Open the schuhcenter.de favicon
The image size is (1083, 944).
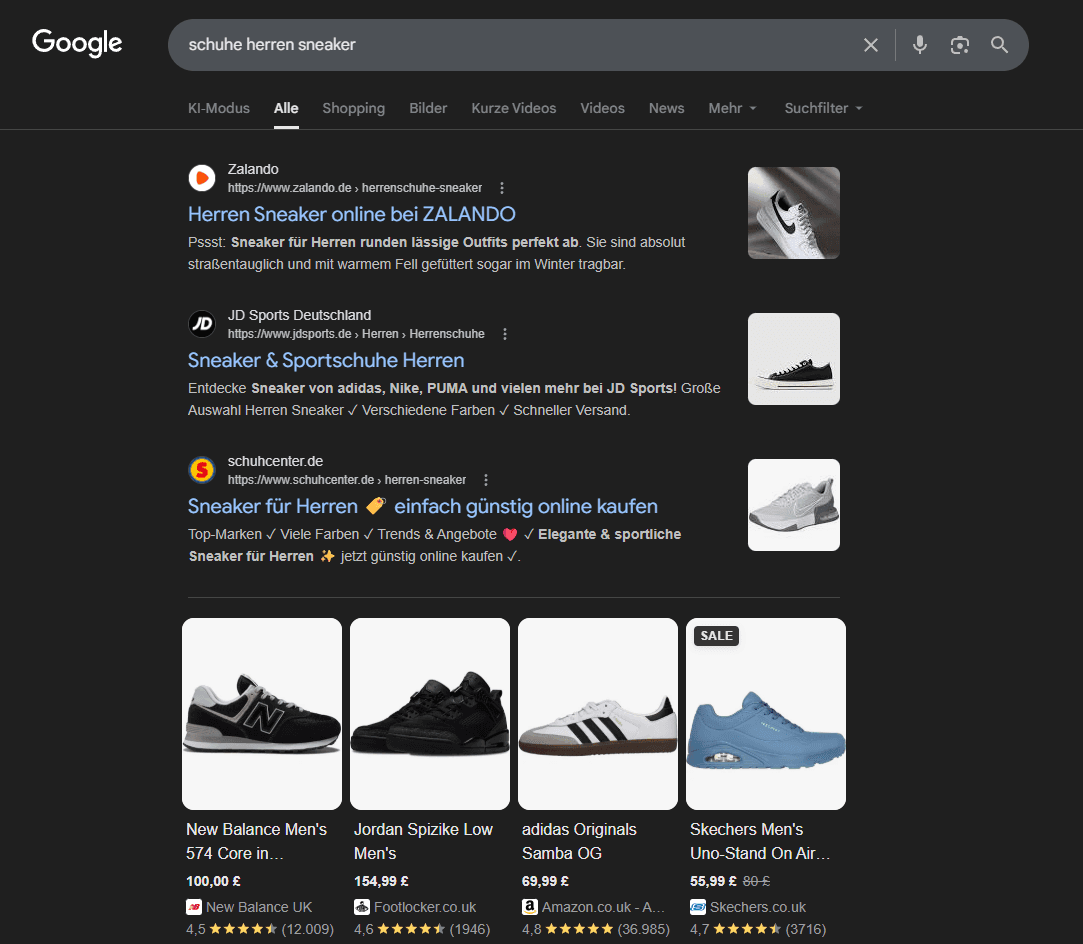pos(202,470)
